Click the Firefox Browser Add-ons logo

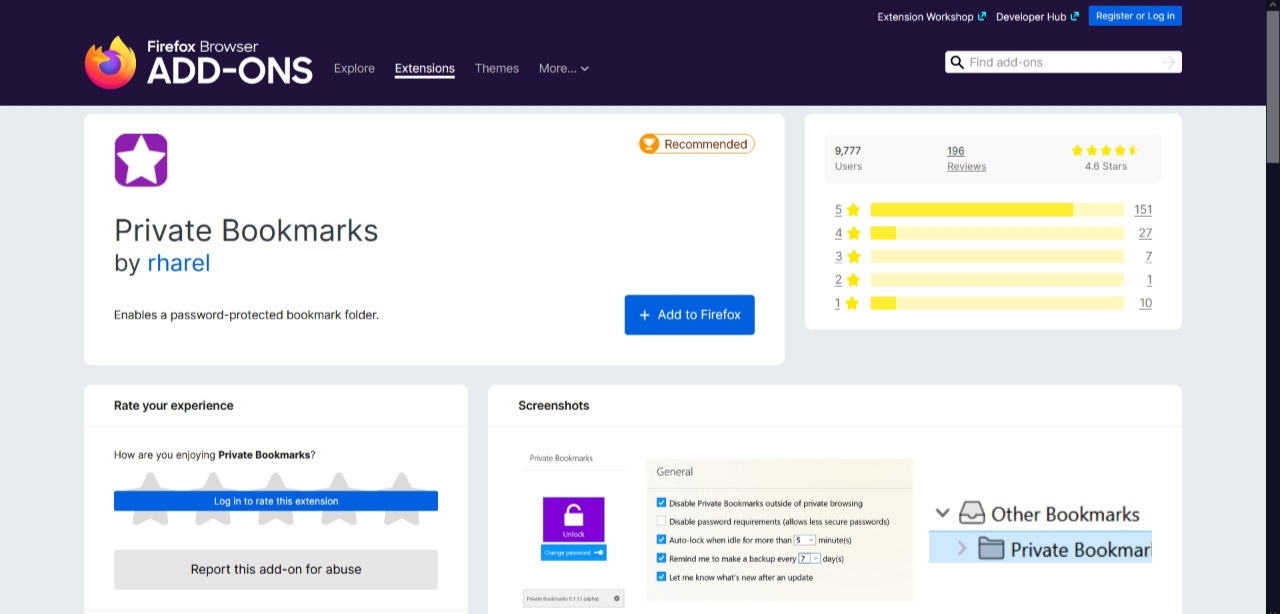tap(198, 62)
